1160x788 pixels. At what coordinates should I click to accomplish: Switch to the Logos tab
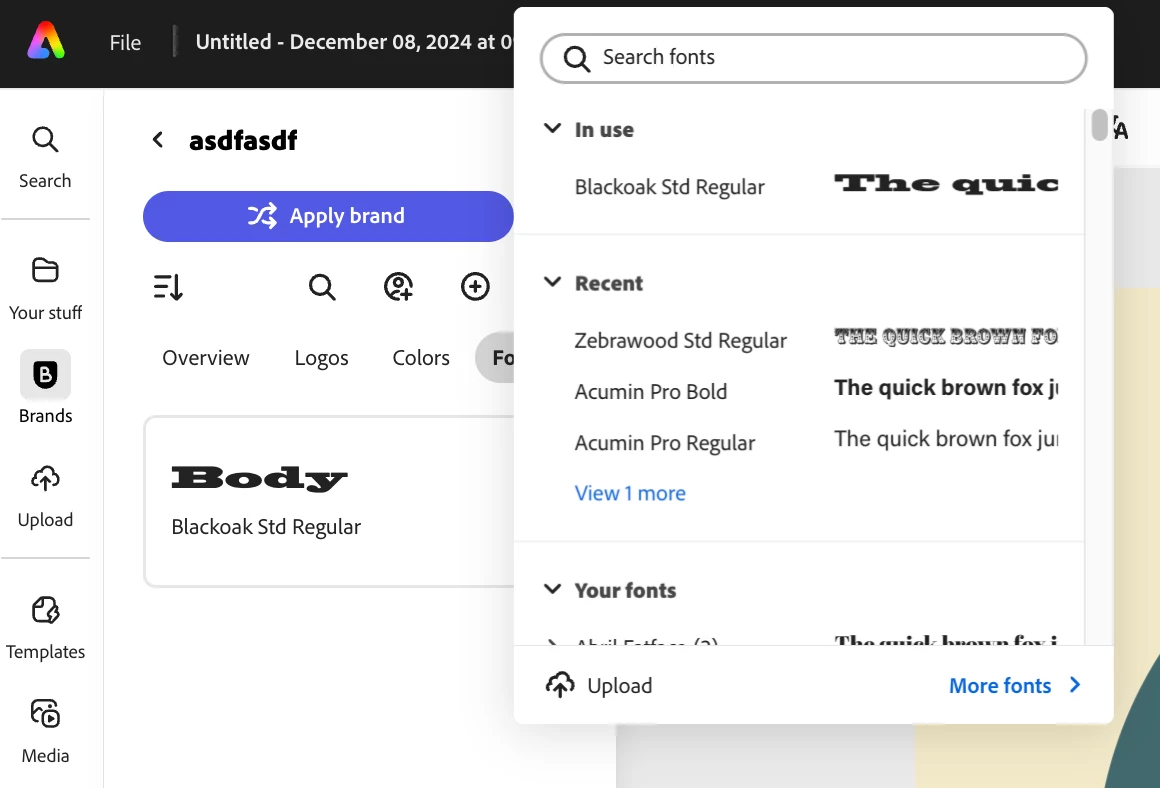(321, 357)
